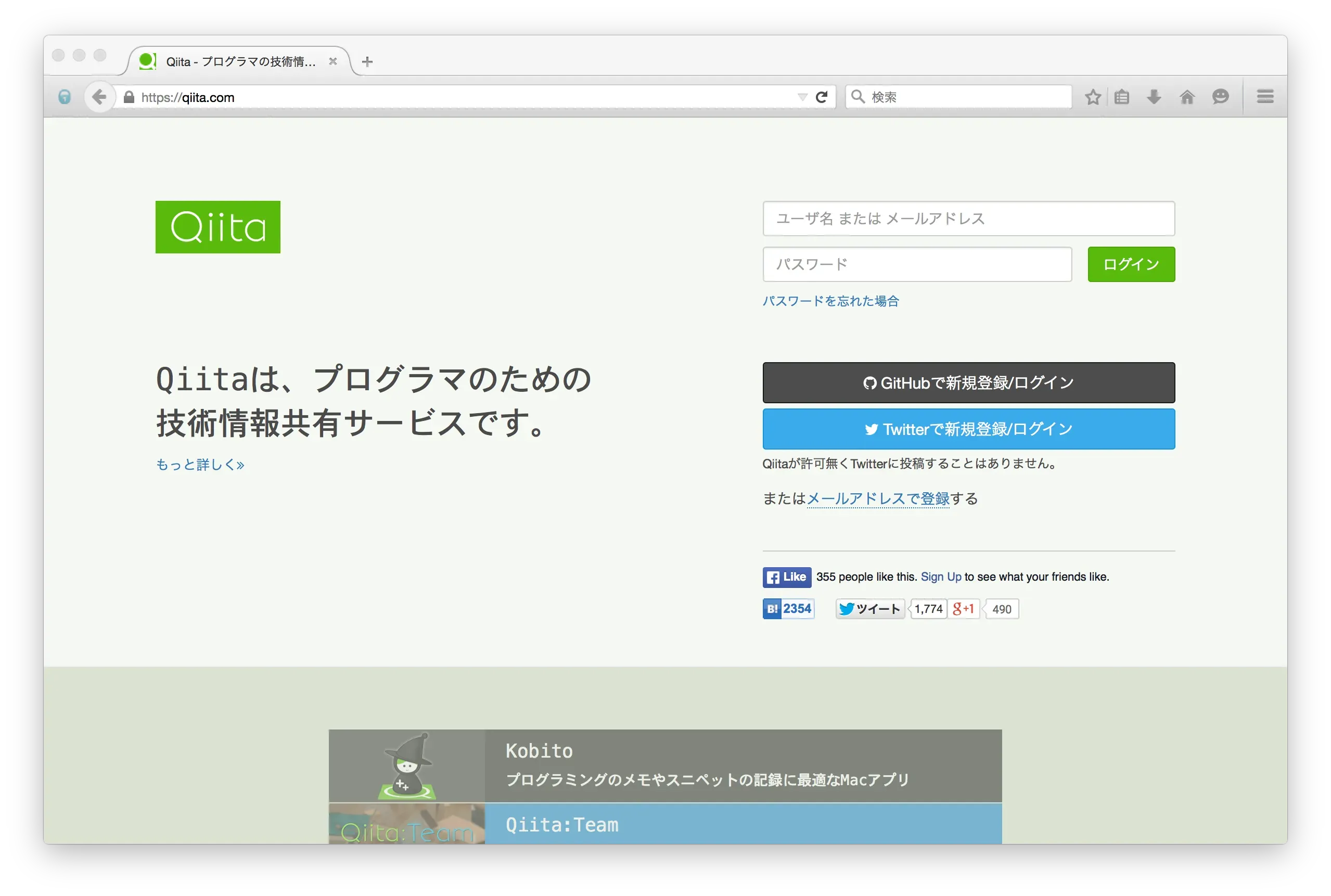The height and width of the screenshot is (896, 1331).
Task: Click the chat smiley toolbar icon
Action: [1220, 97]
